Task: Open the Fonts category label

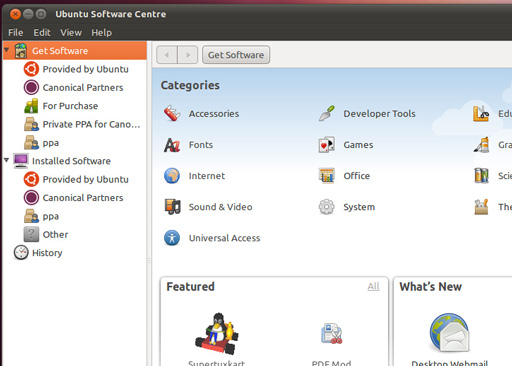Action: click(x=201, y=145)
